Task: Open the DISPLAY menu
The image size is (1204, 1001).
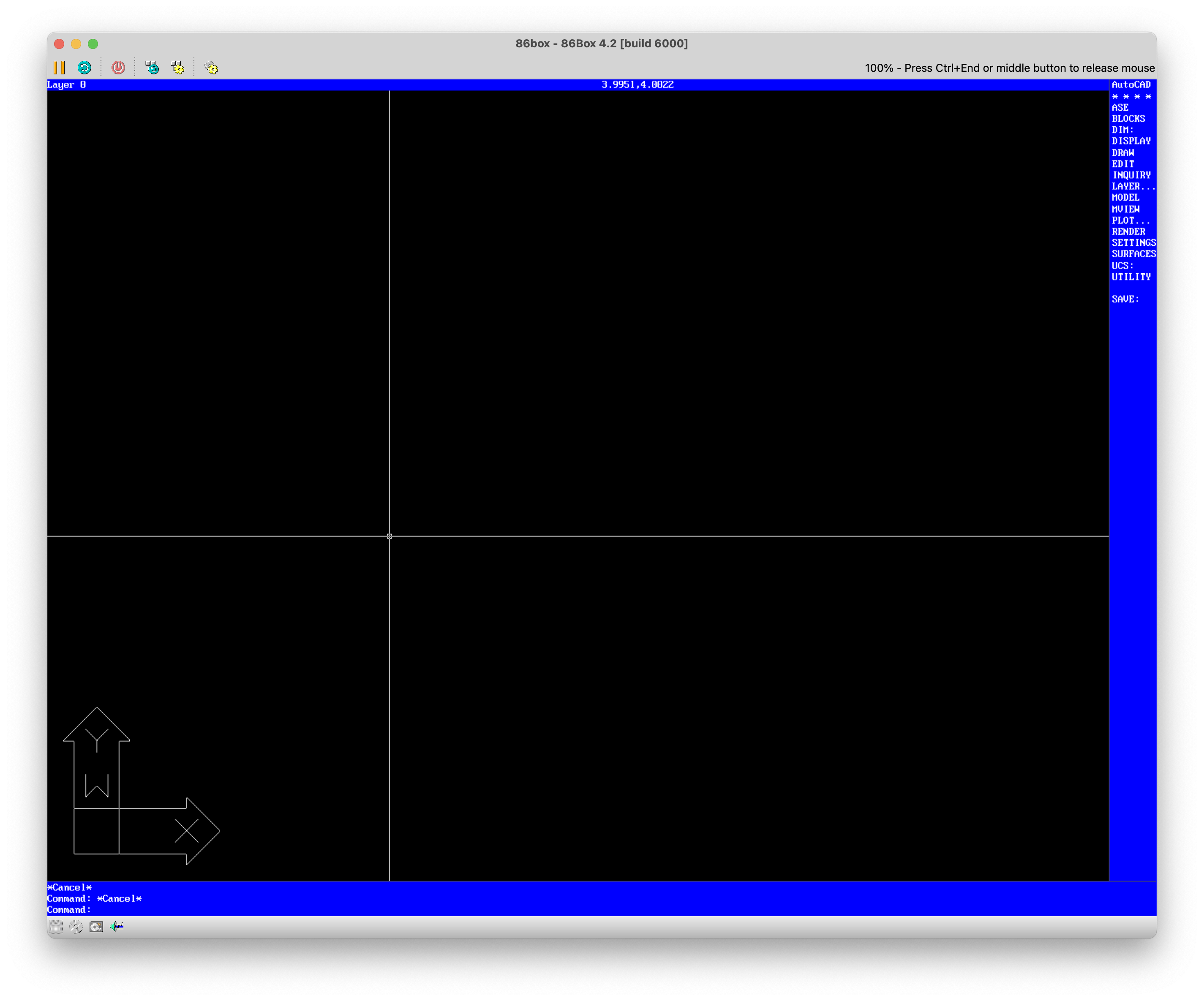Action: point(1131,141)
